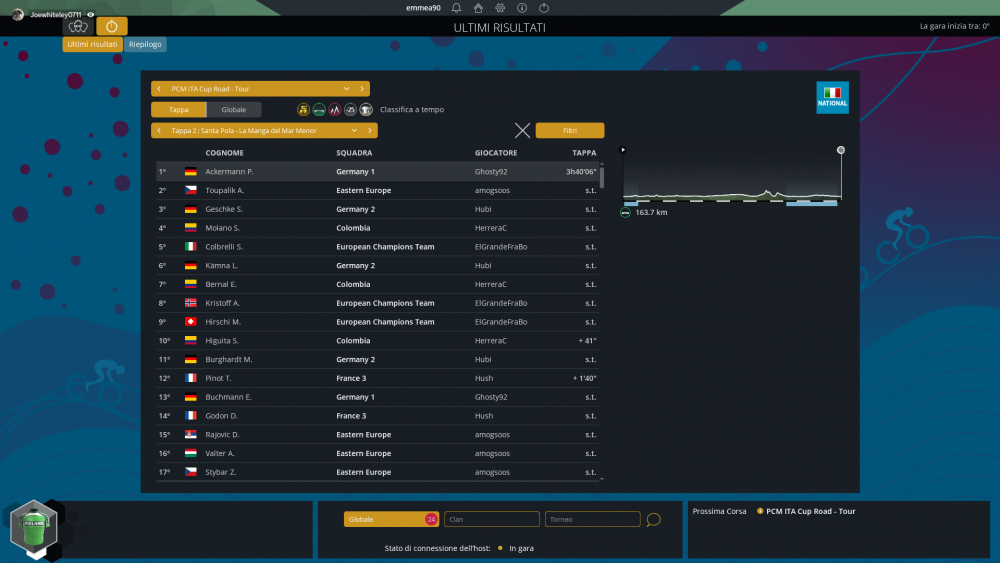This screenshot has width=1000, height=563.
Task: Select the Ackermann P. result row
Action: (378, 172)
